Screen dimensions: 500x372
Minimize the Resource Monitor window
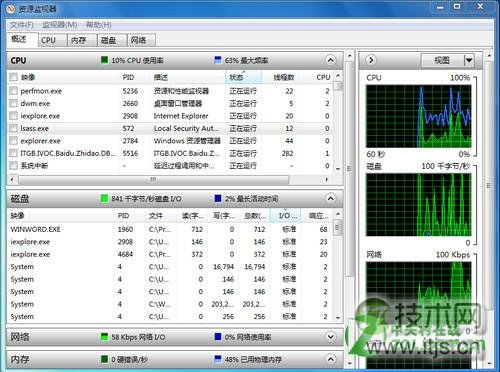point(440,6)
